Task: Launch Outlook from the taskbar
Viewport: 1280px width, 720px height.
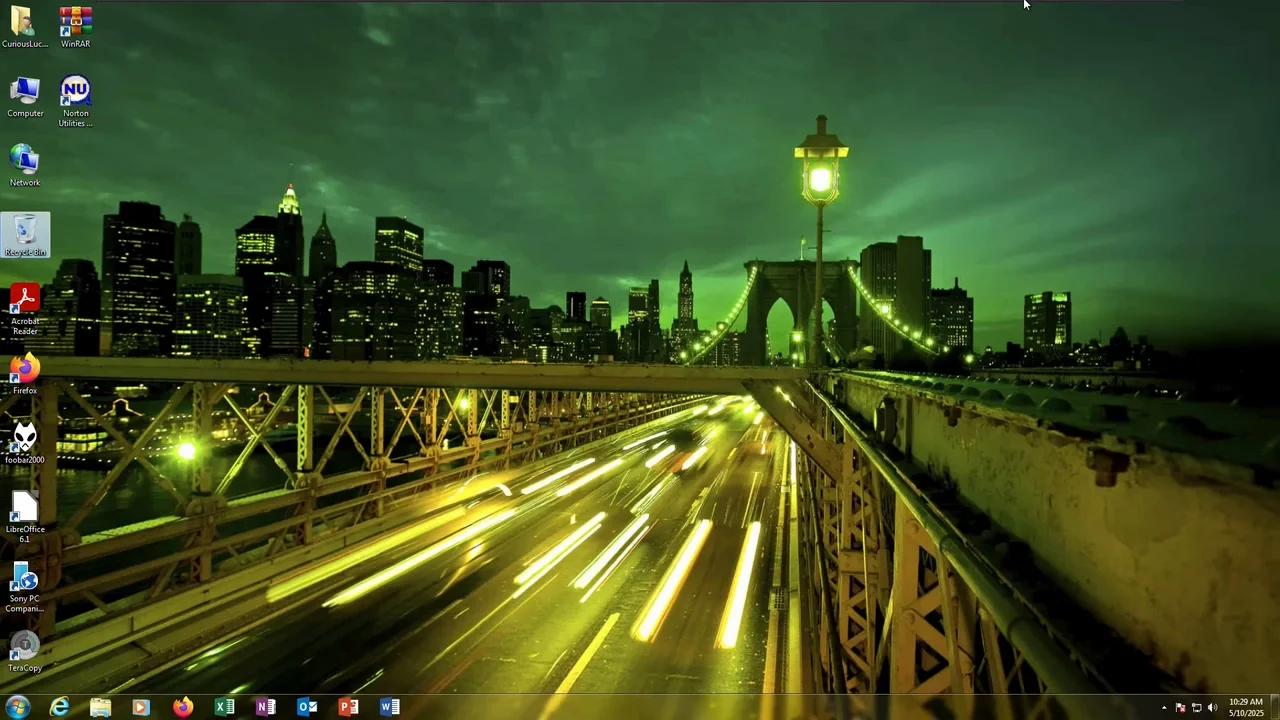Action: tap(307, 708)
